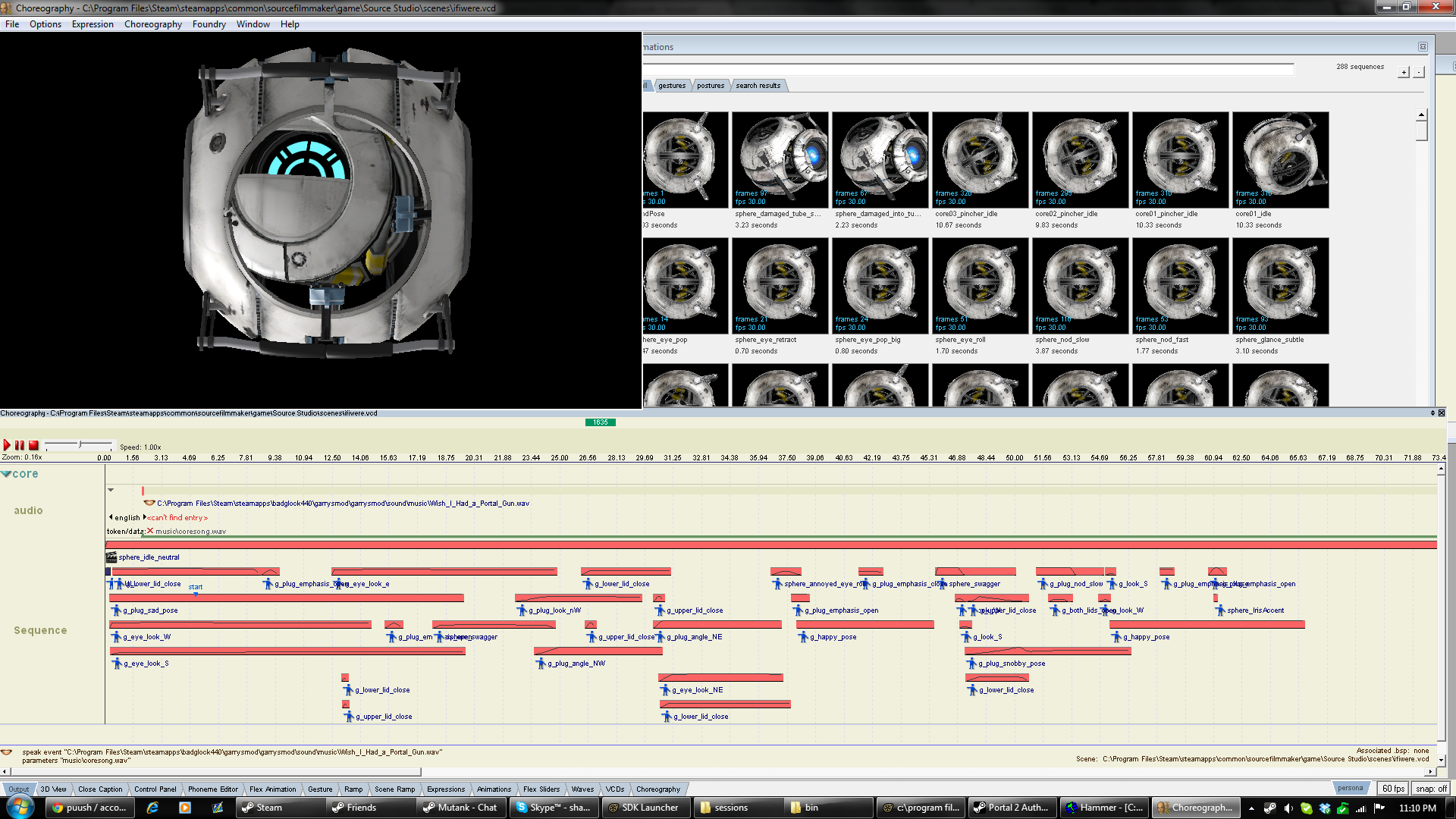The image size is (1456, 819).
Task: Click the plus button near sequence count
Action: tap(1404, 72)
